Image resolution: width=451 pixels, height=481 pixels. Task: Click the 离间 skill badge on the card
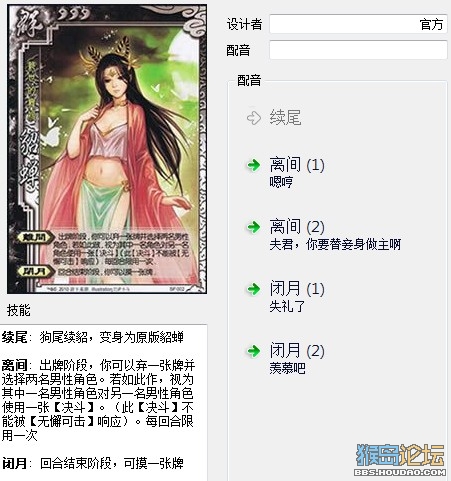pyautogui.click(x=36, y=237)
